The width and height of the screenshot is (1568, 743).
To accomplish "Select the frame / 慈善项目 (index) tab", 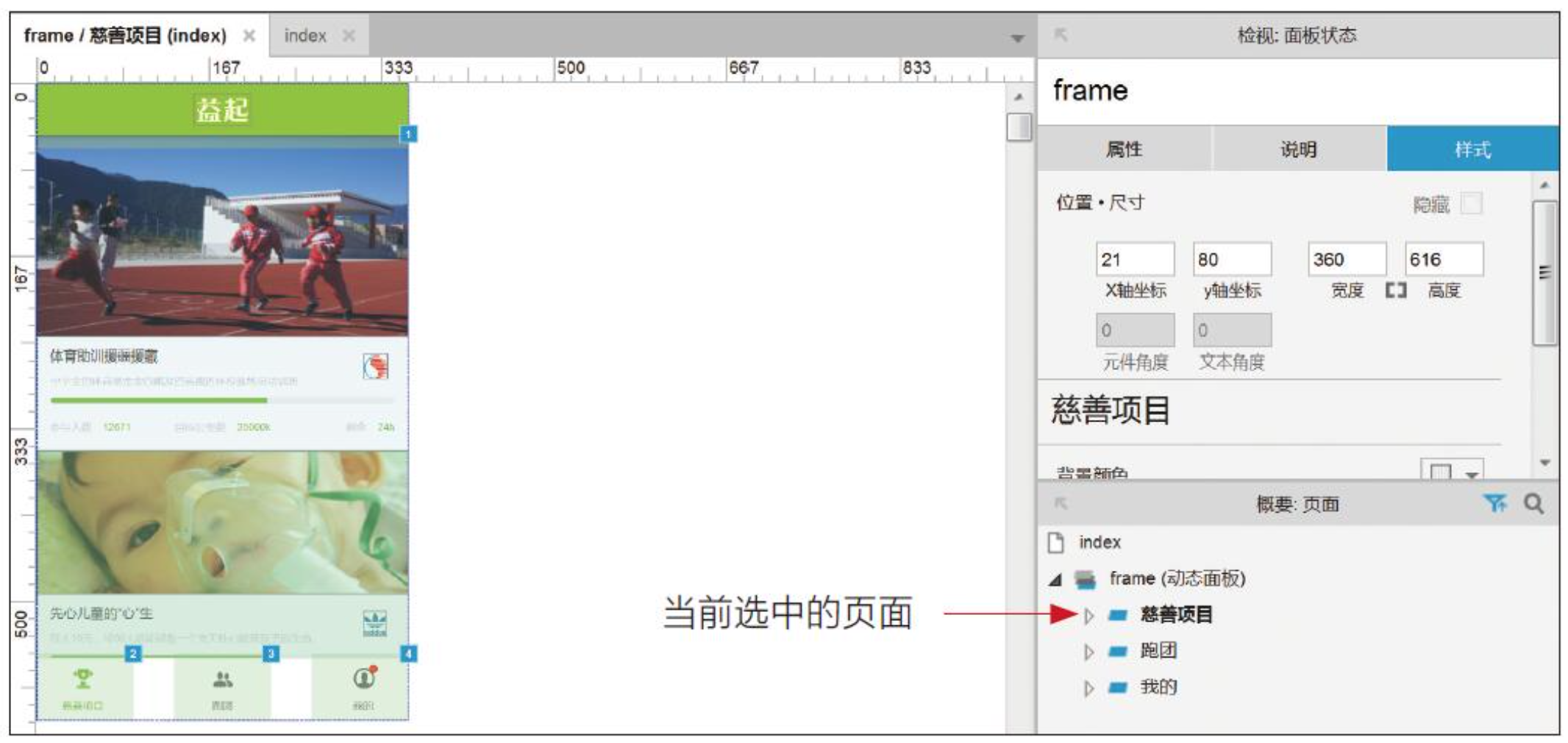I will [x=125, y=35].
